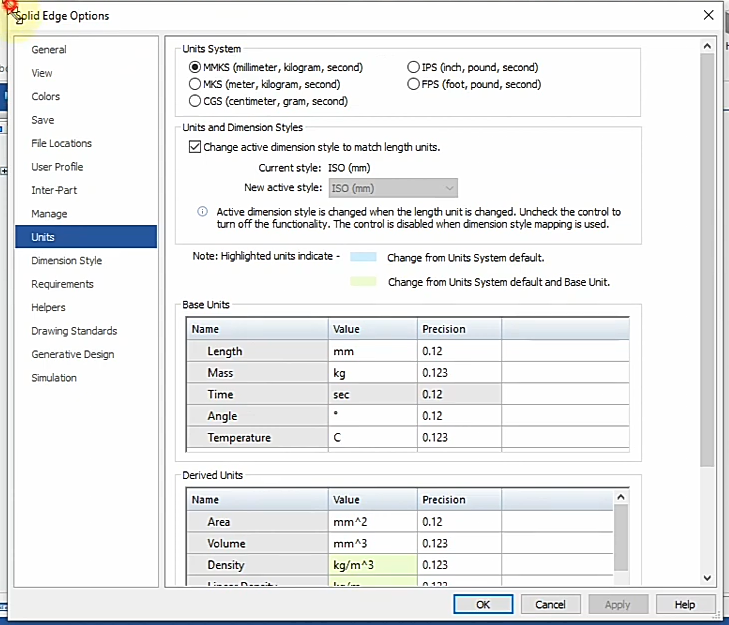Click Derived Units table scroll up arrow
729x625 pixels.
621,497
